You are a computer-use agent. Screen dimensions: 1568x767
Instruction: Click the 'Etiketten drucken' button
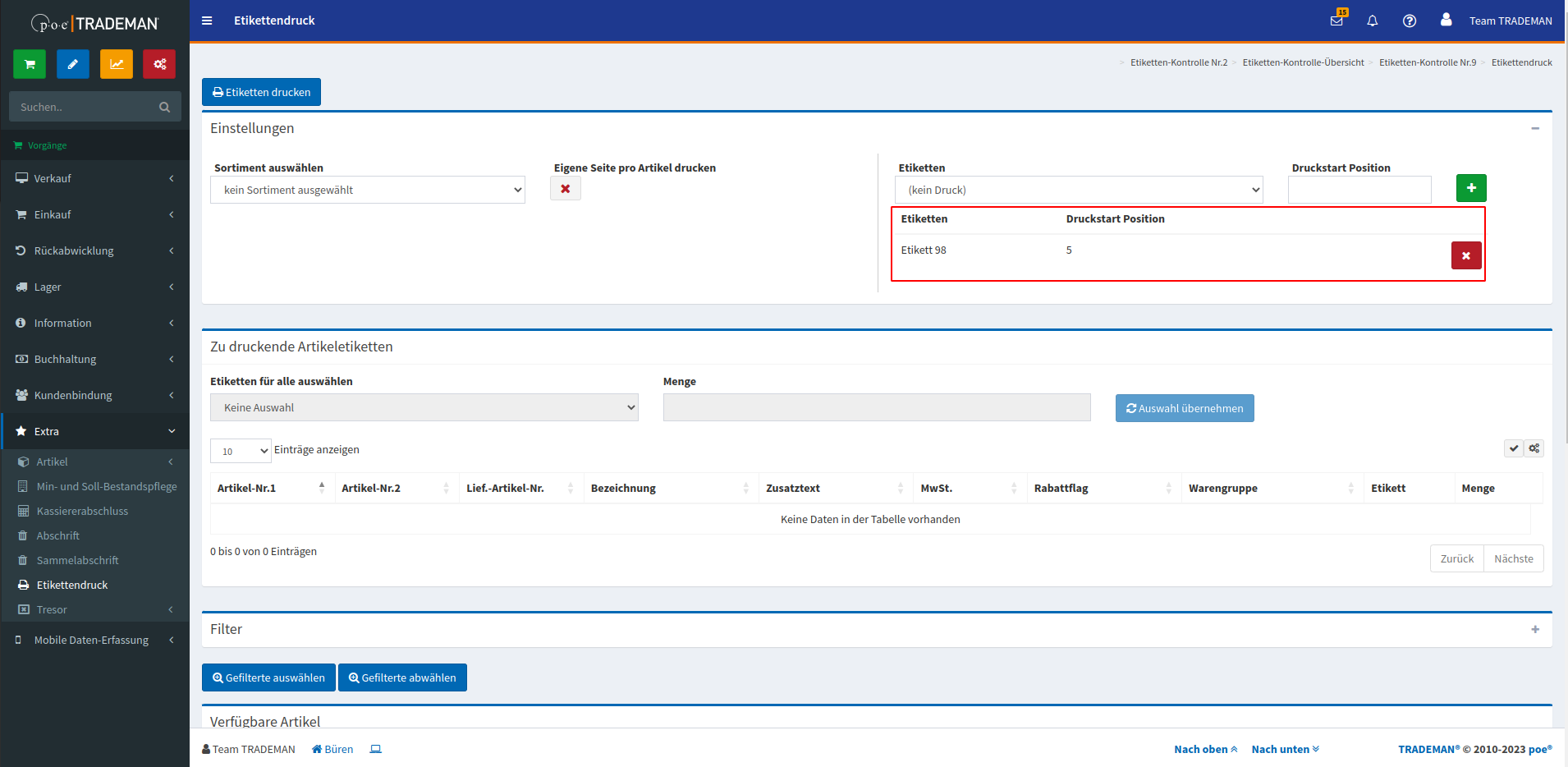point(261,92)
